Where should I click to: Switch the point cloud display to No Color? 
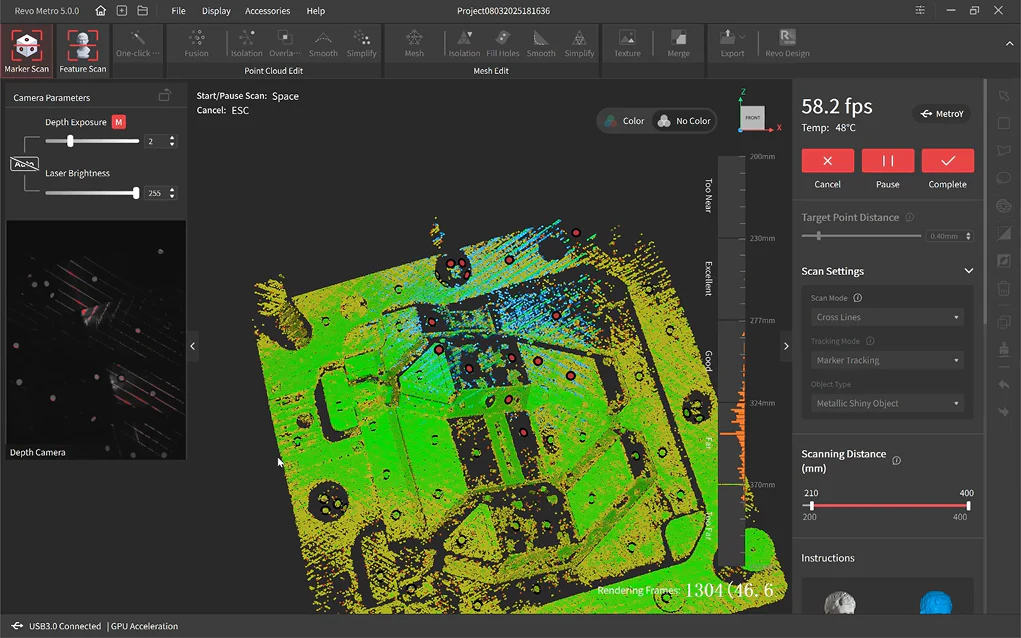[683, 121]
